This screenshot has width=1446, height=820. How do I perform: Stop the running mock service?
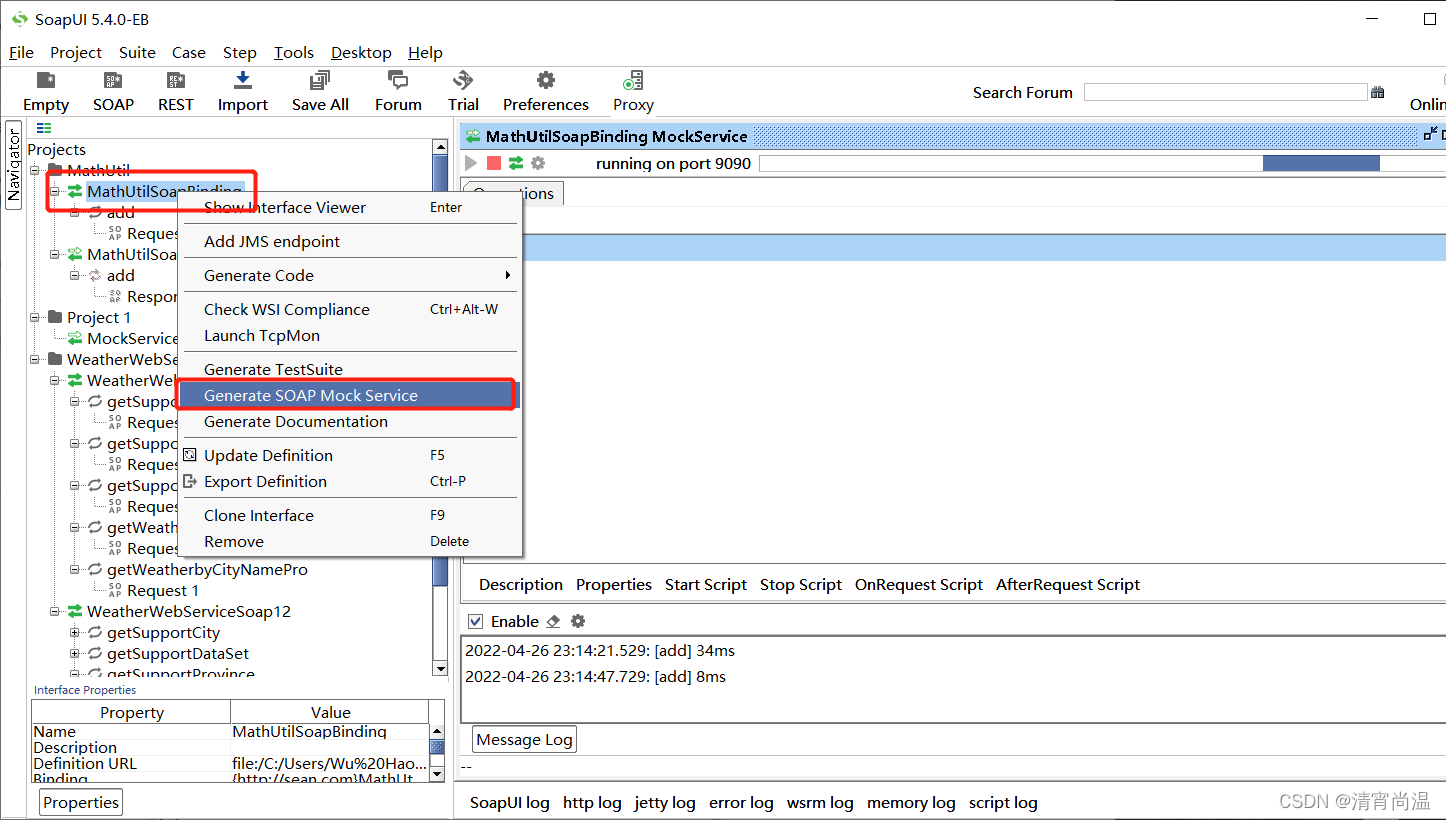(x=492, y=163)
